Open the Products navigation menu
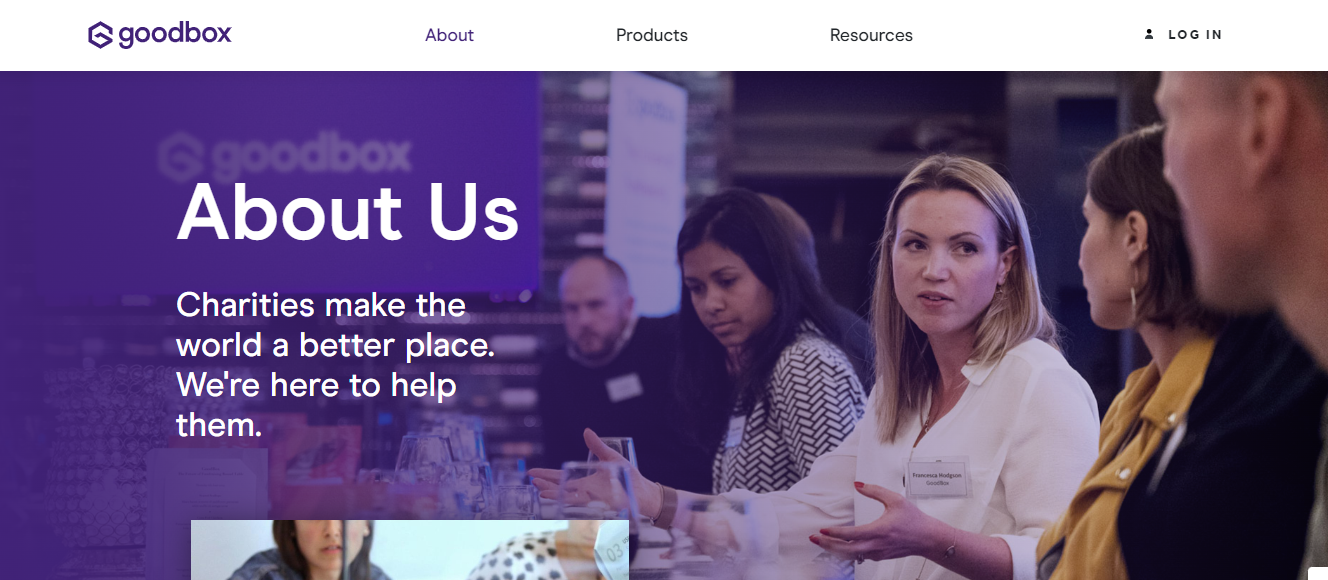The image size is (1328, 580). point(652,35)
